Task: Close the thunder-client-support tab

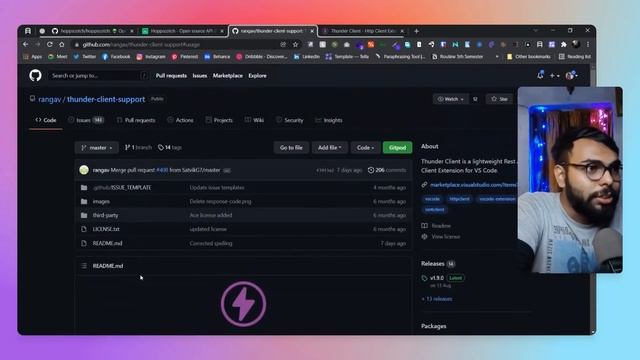Action: pyautogui.click(x=312, y=31)
